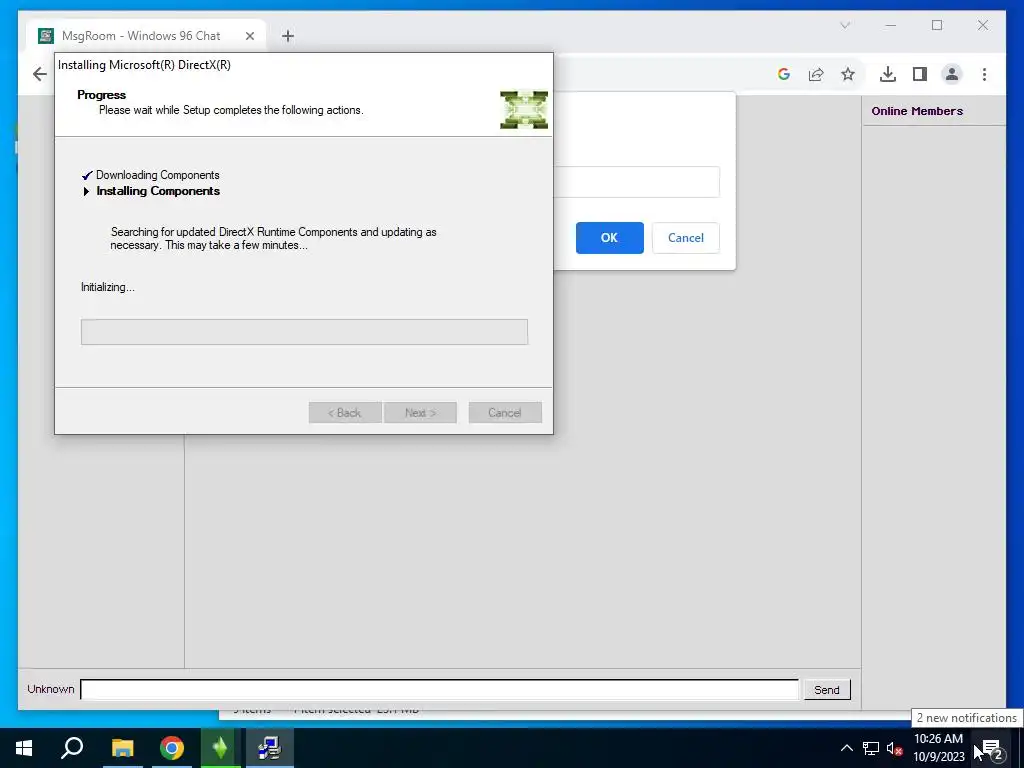This screenshot has width=1024, height=768.
Task: Show hidden system tray icons
Action: click(846, 748)
